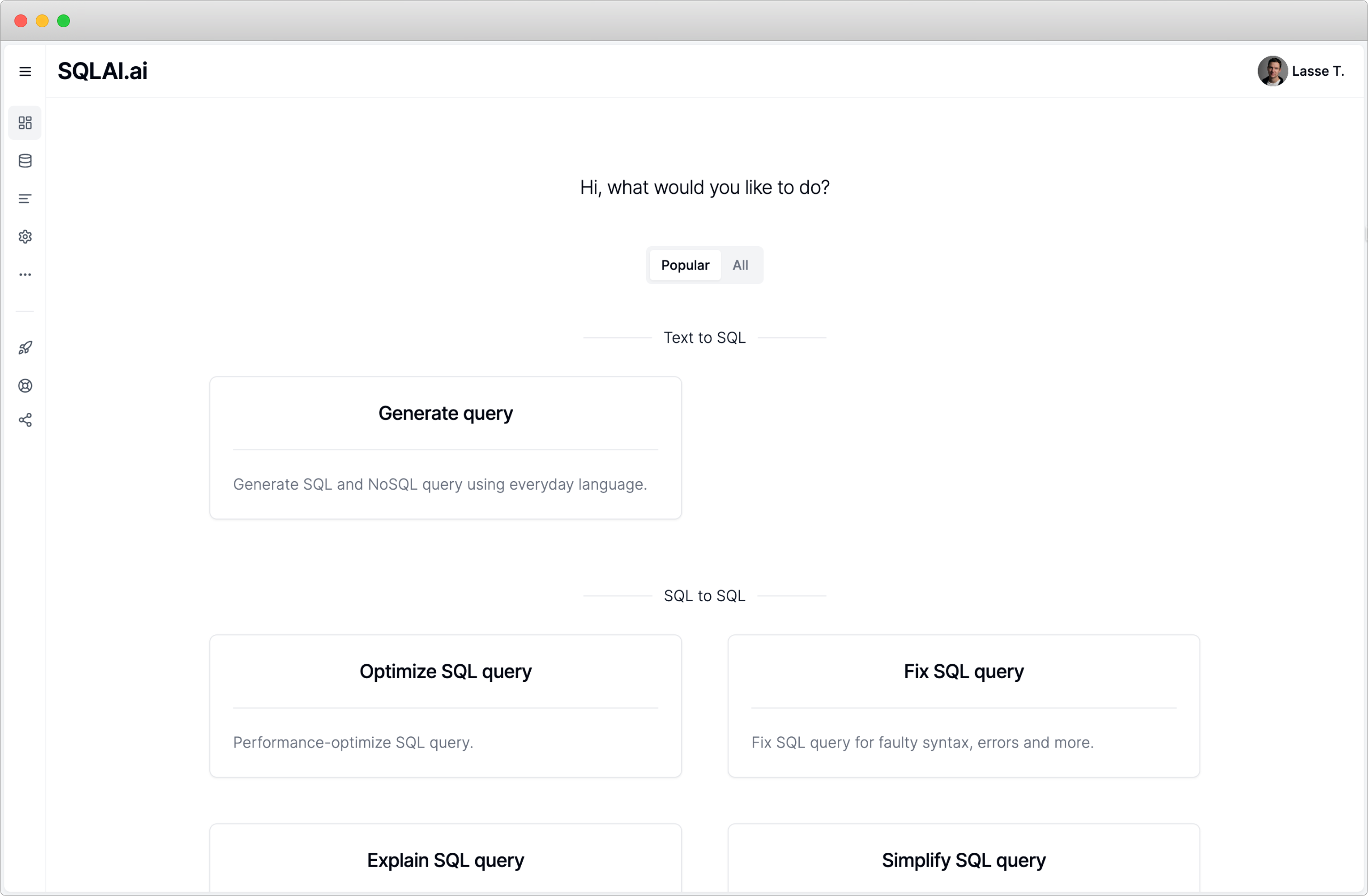Open the hamburger menu icon
The height and width of the screenshot is (896, 1368).
[25, 71]
